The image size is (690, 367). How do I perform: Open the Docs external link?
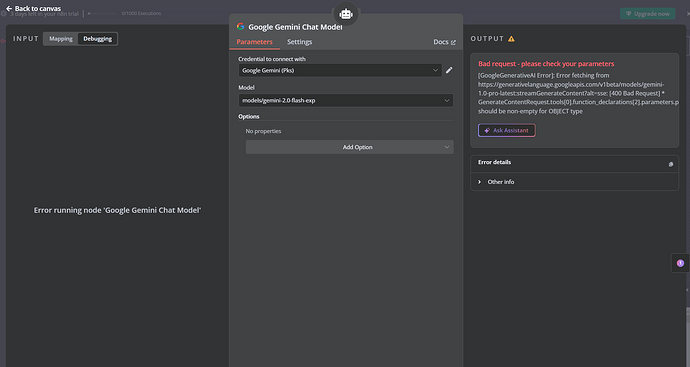[444, 42]
